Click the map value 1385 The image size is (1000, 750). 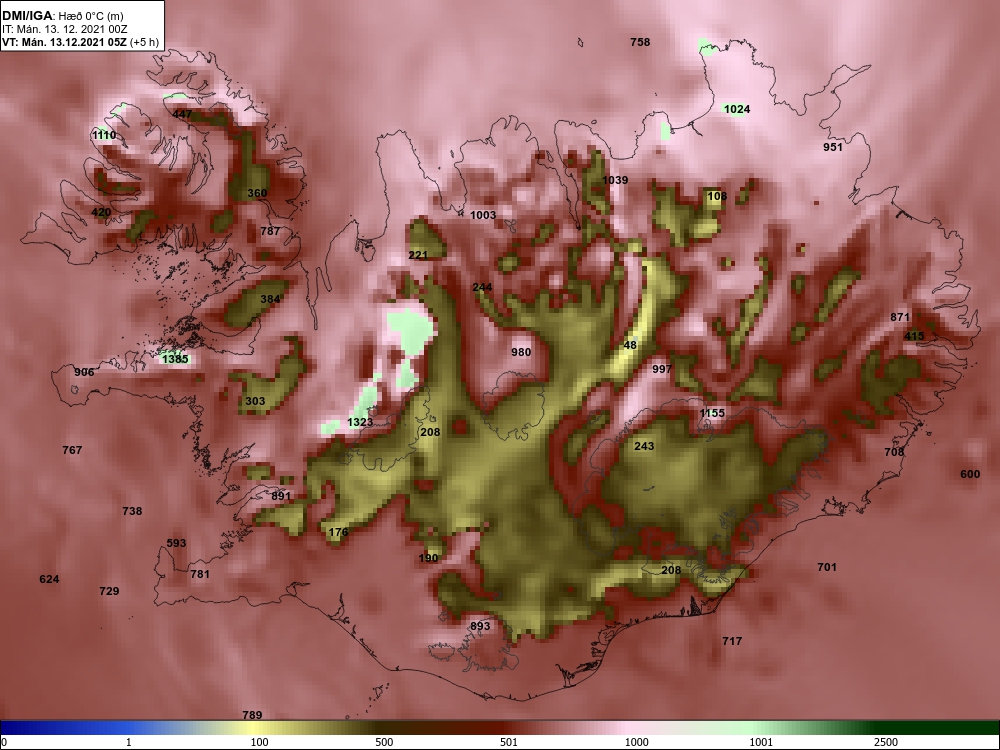pyautogui.click(x=175, y=359)
